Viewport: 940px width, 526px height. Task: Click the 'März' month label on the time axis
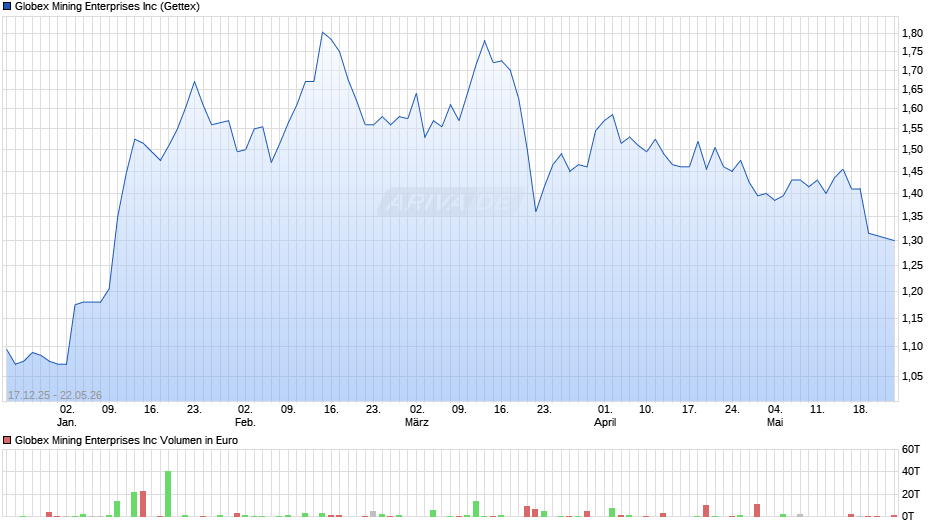pos(417,422)
